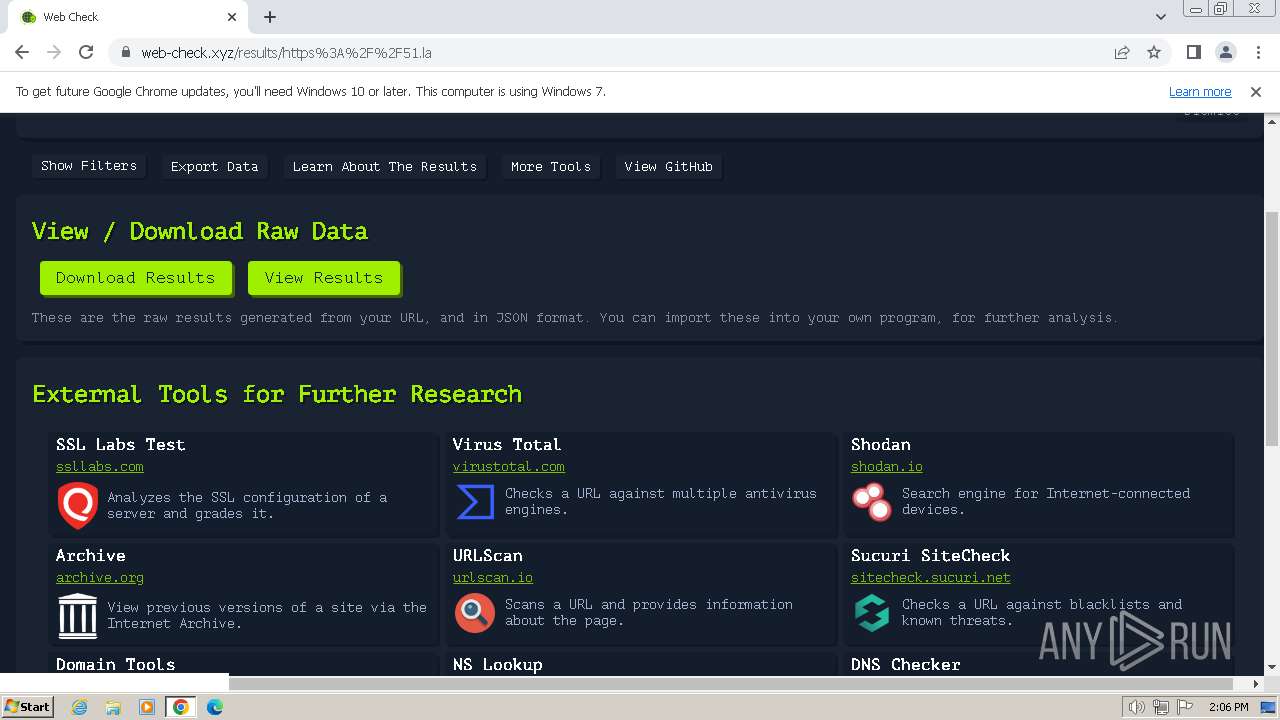Click the Domain Tools card title
Viewport: 1280px width, 720px height.
click(x=116, y=665)
